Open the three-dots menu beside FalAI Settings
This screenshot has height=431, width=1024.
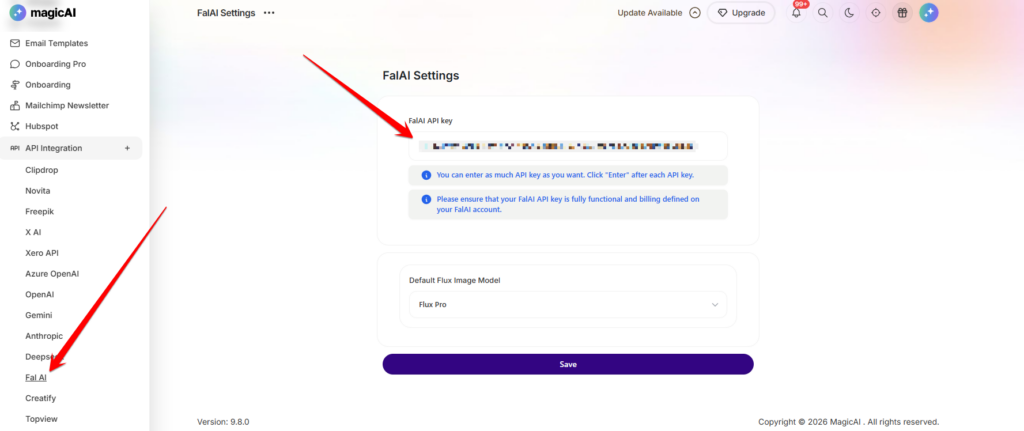coord(269,13)
